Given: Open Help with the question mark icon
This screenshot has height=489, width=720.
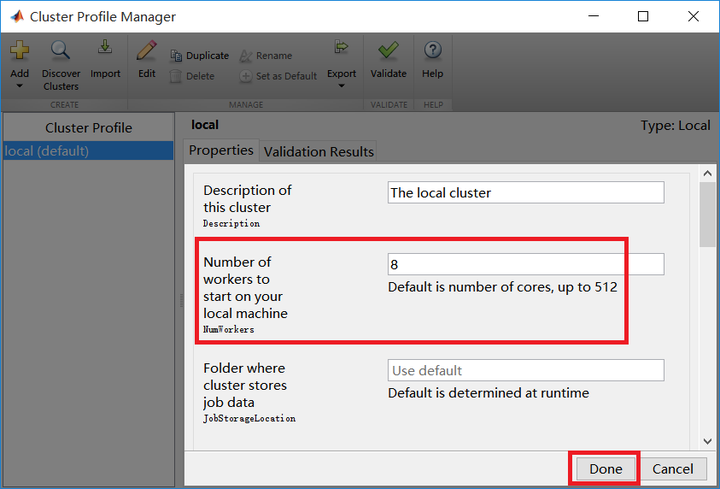Looking at the screenshot, I should [x=432, y=50].
